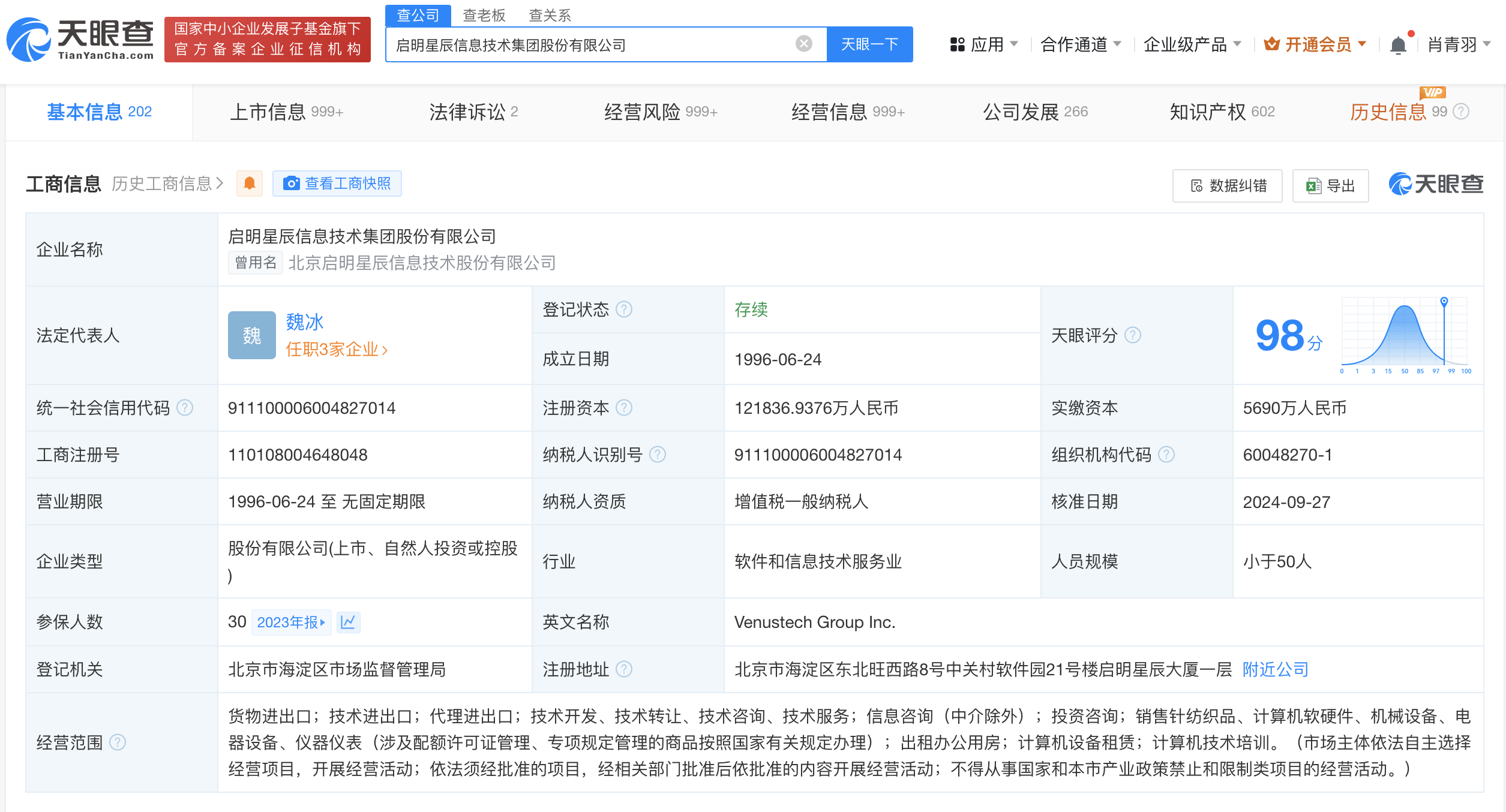Click the question mark beside 注册资本
1506x812 pixels.
coord(626,408)
